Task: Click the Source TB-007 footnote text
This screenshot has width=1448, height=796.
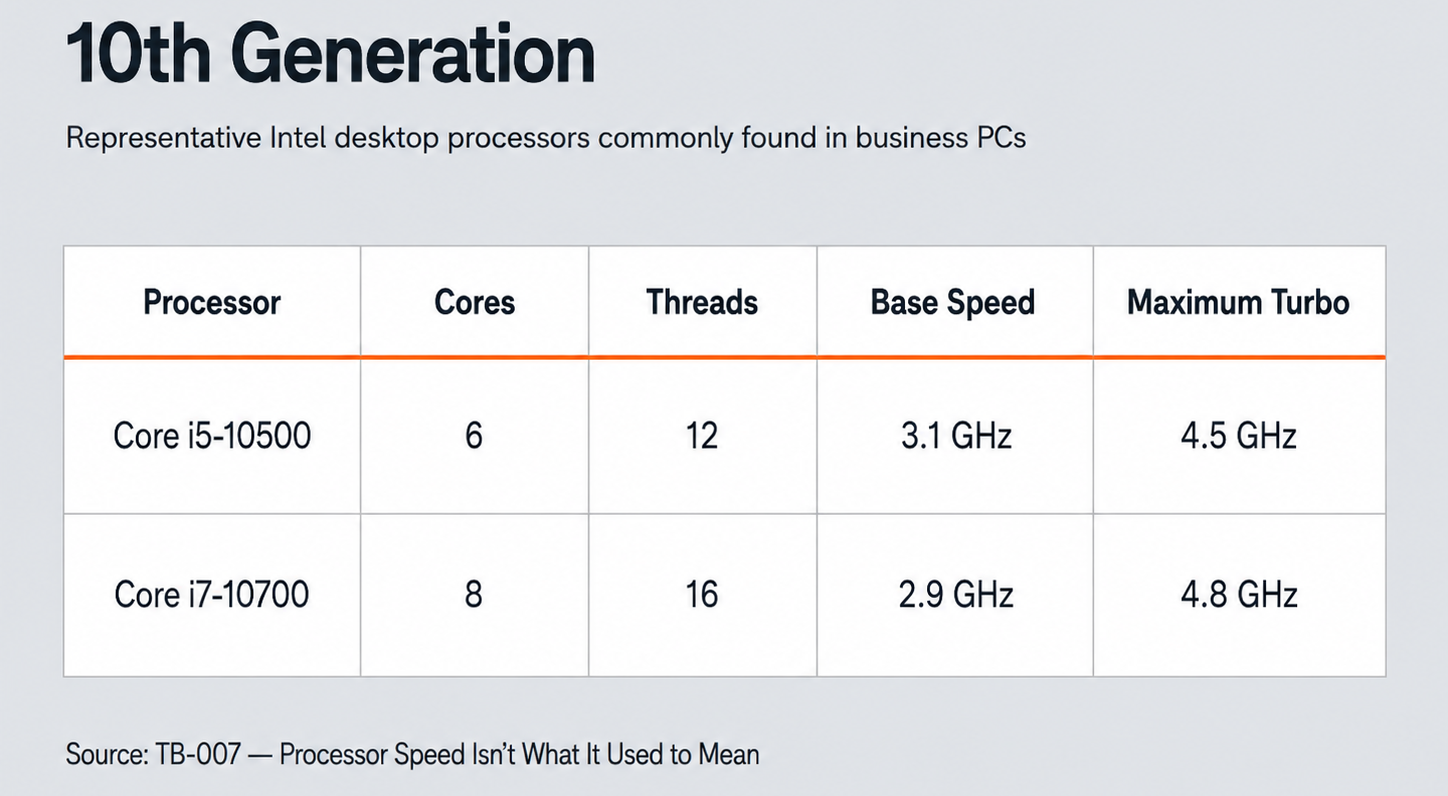Action: (x=413, y=754)
